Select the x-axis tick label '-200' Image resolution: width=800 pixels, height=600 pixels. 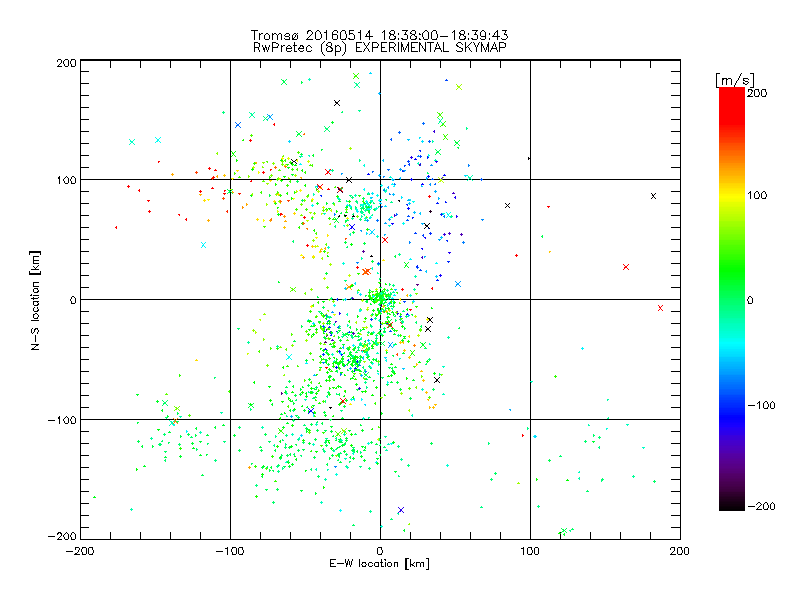80,551
